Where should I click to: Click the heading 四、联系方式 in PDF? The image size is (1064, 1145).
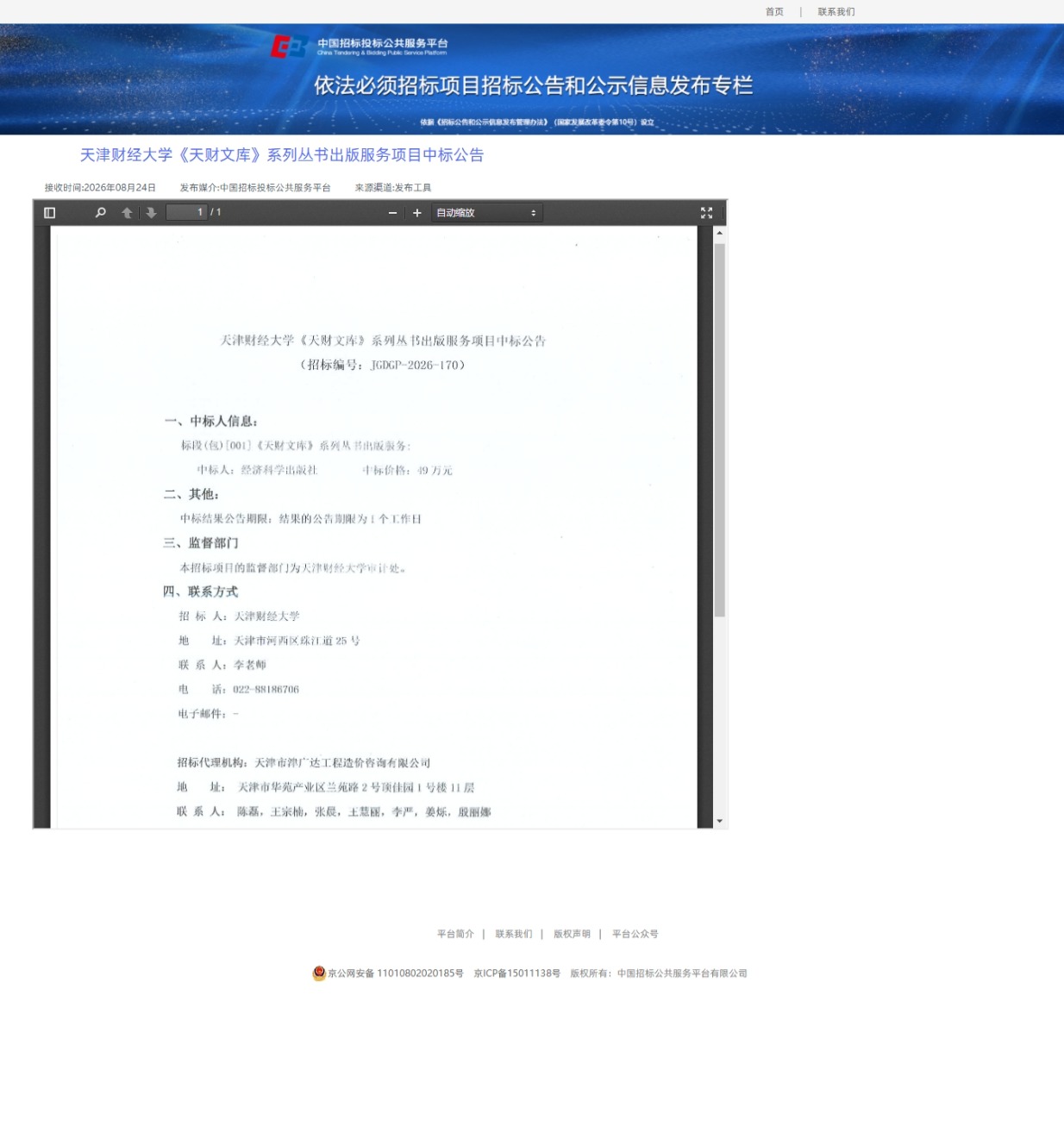click(200, 591)
